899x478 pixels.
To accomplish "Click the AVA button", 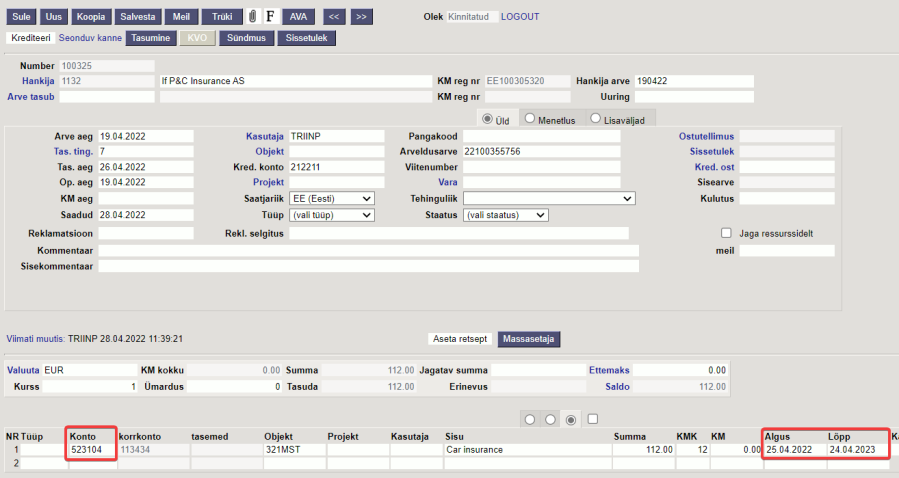I will coord(298,17).
